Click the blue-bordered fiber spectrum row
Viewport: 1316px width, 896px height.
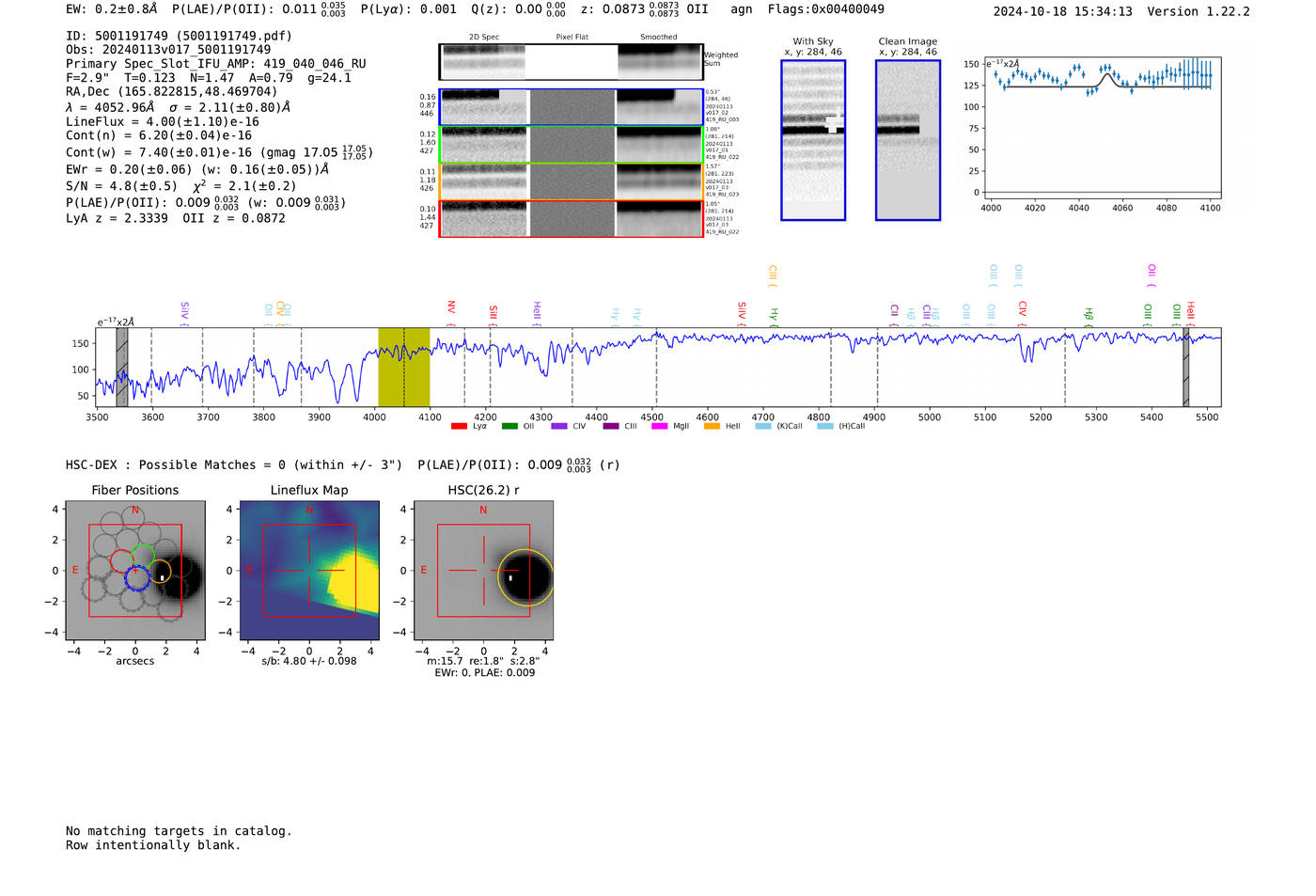tap(571, 107)
